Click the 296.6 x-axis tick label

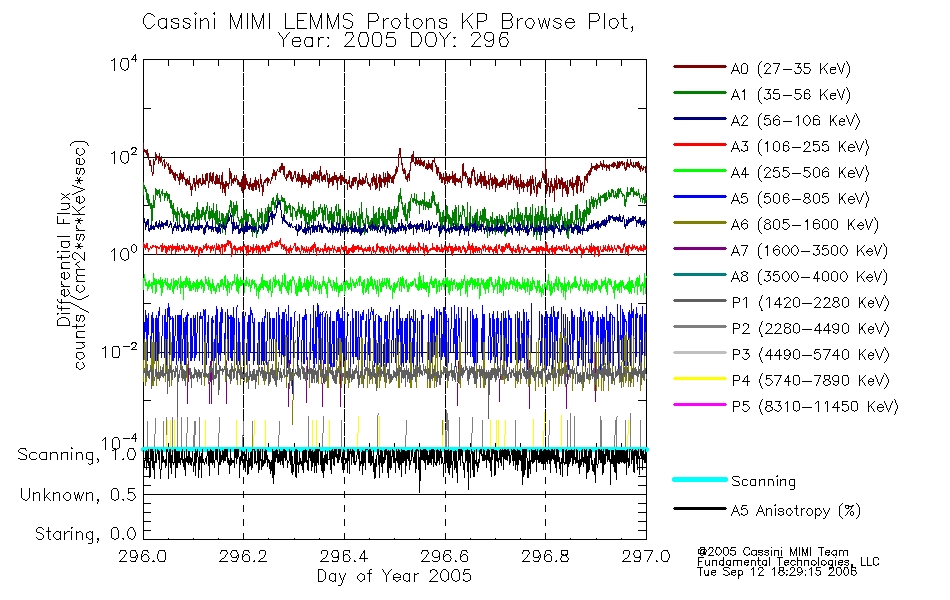pyautogui.click(x=445, y=556)
